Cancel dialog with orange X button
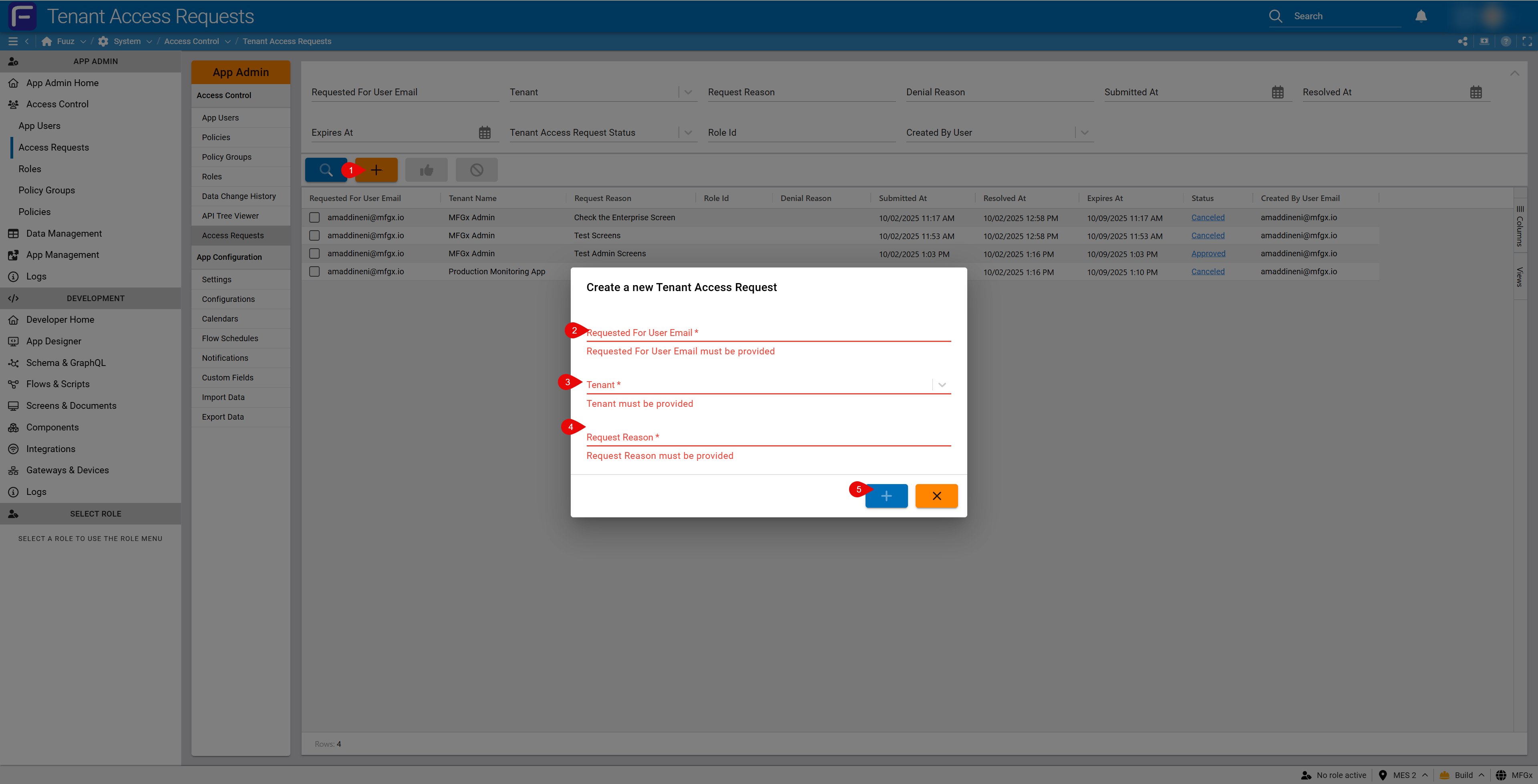 click(936, 496)
